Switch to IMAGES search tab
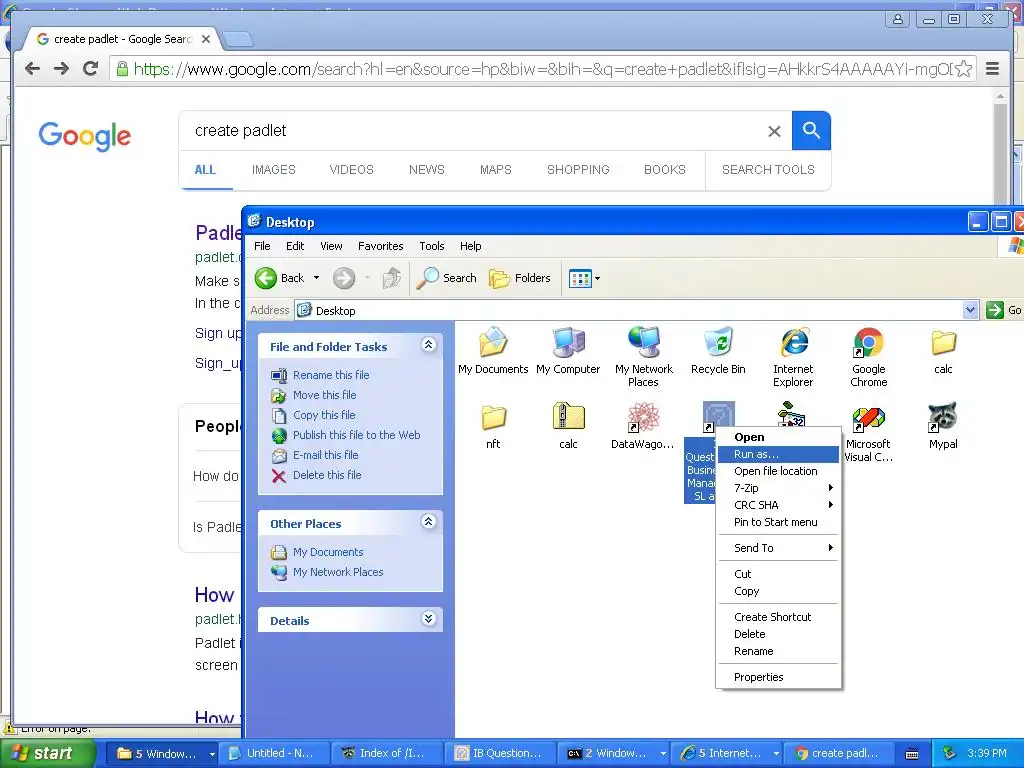Screen dimensions: 1024x768 click(x=274, y=170)
